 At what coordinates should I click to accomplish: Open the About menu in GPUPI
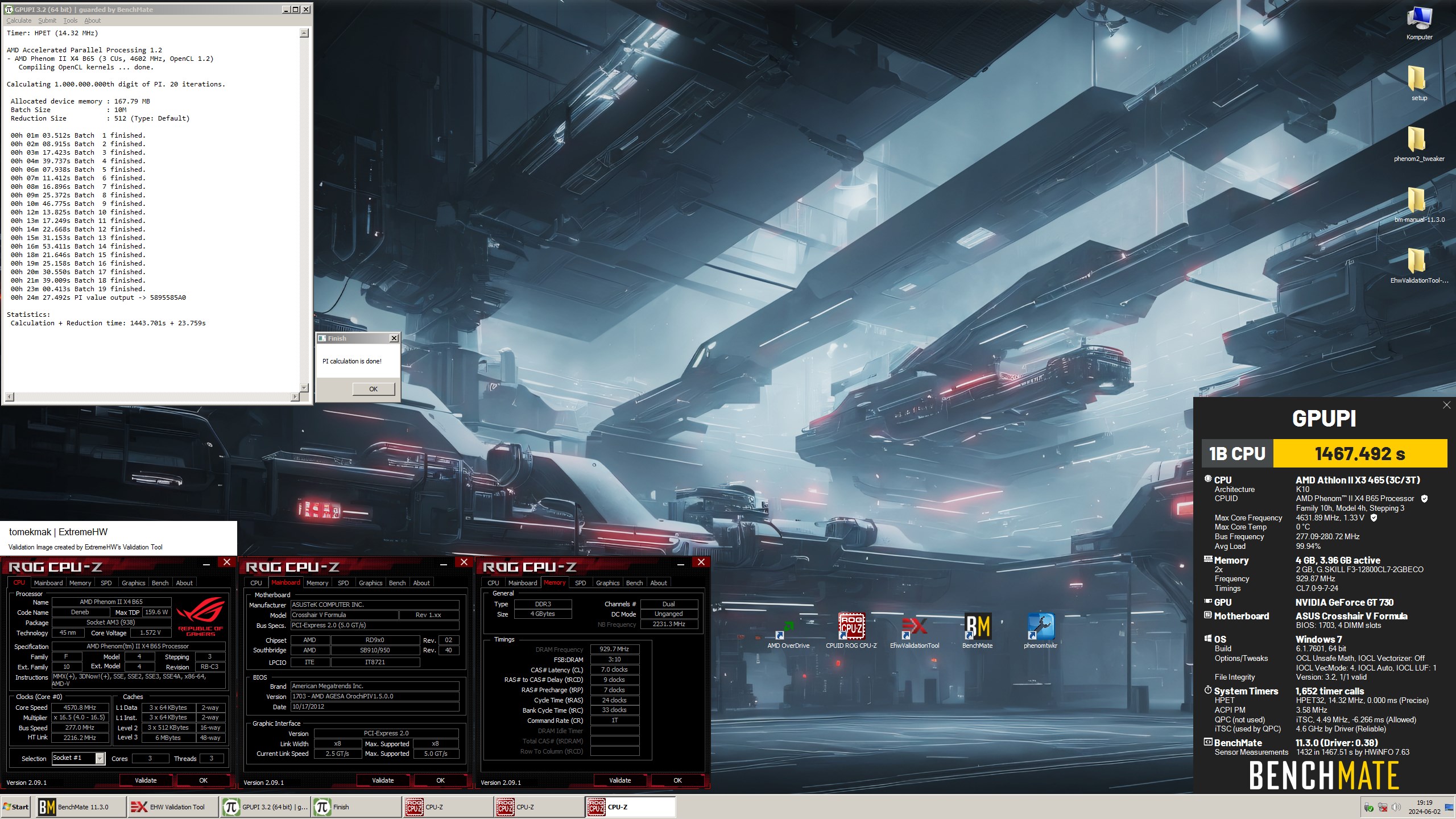pos(92,20)
